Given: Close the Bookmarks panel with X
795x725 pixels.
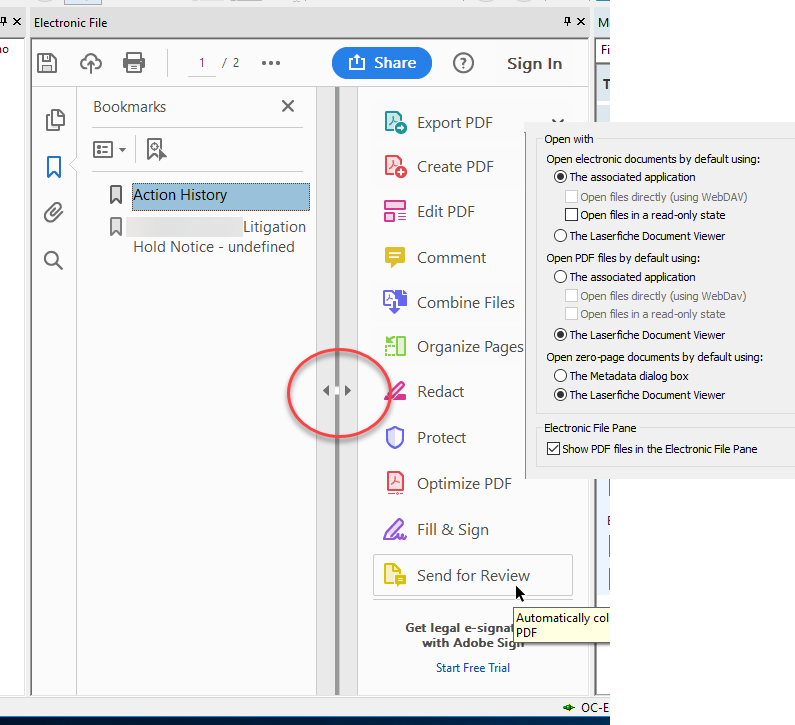Looking at the screenshot, I should pos(288,106).
